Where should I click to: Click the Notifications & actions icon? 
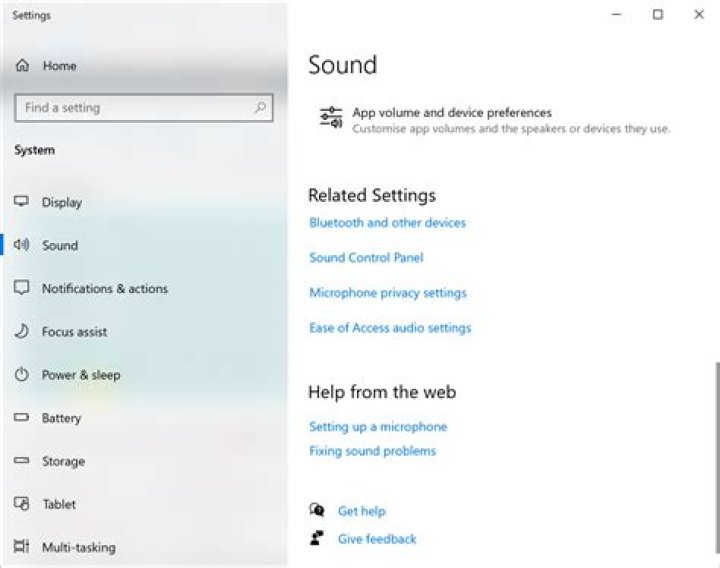[x=22, y=288]
